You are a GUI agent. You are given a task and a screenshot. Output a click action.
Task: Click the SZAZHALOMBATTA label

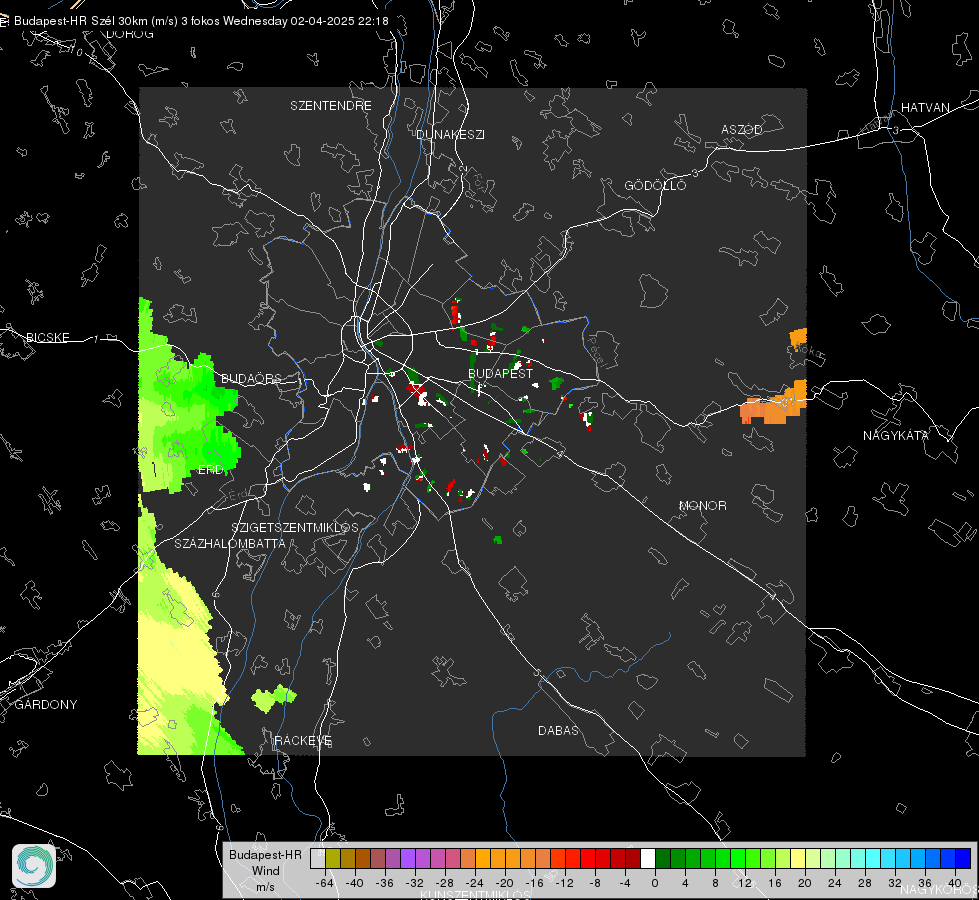230,544
